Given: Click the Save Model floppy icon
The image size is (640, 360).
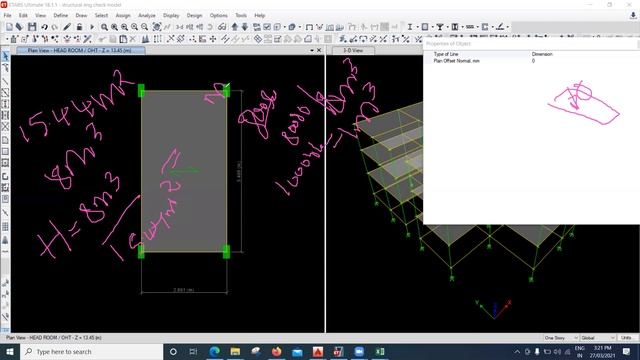Looking at the screenshot, I should 32,27.
